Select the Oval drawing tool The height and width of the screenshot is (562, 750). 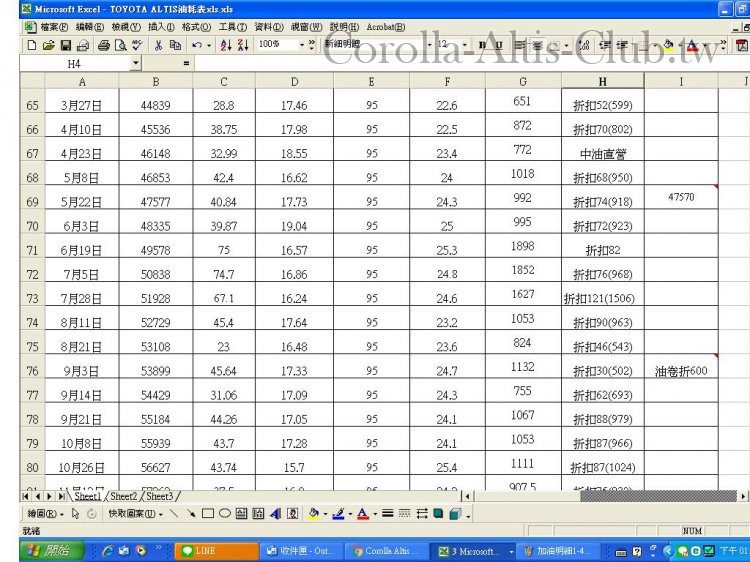pyautogui.click(x=224, y=514)
